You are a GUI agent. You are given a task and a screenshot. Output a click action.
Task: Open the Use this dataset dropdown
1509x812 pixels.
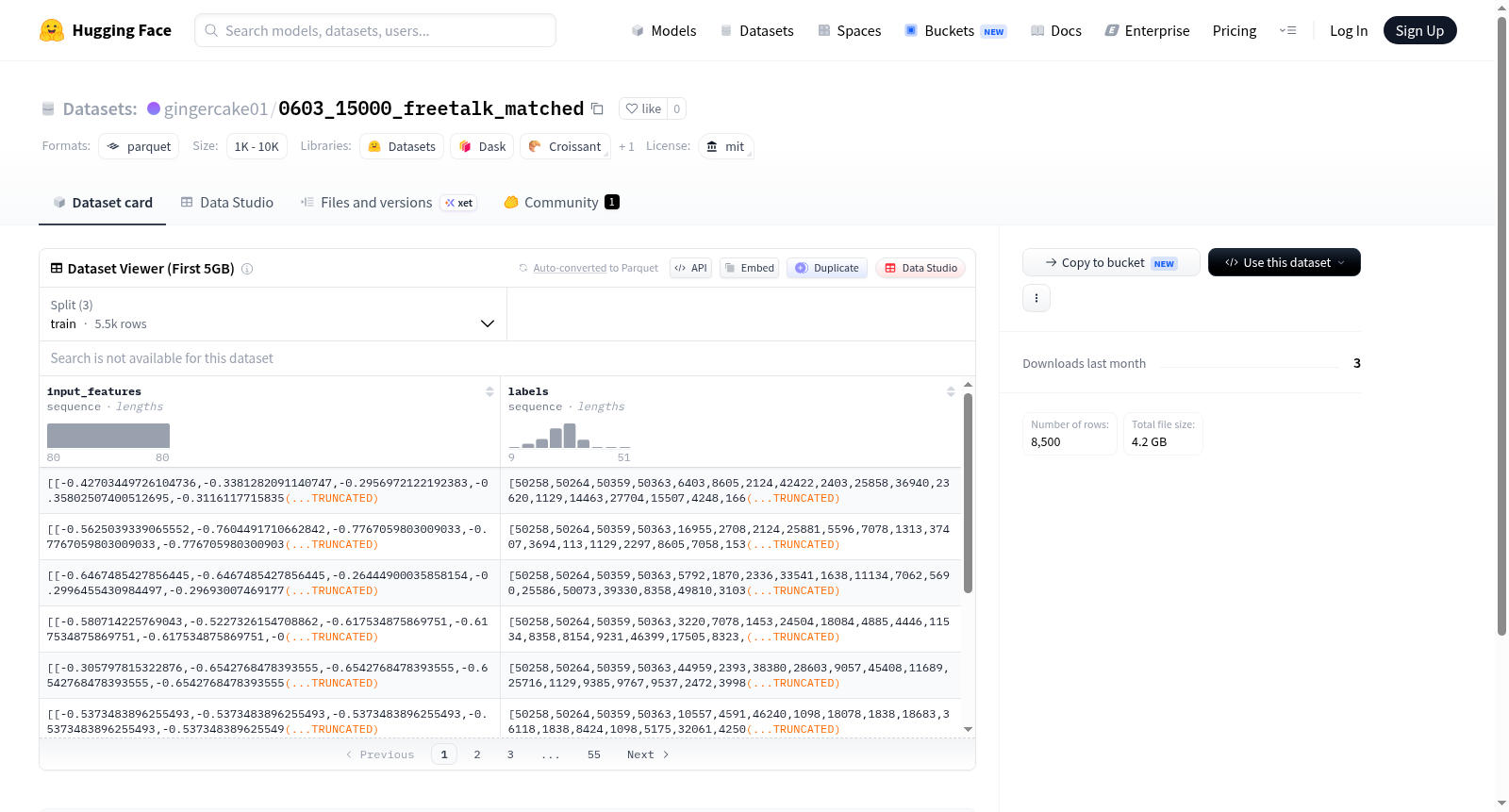coord(1284,262)
